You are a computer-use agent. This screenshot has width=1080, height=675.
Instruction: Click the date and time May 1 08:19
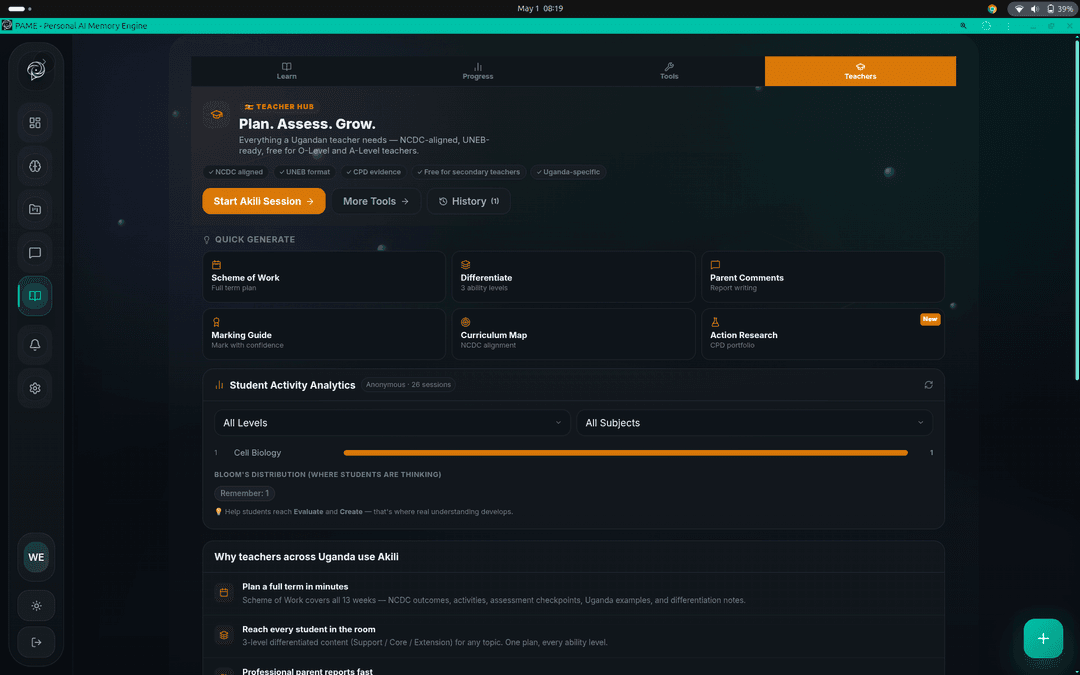click(x=540, y=9)
